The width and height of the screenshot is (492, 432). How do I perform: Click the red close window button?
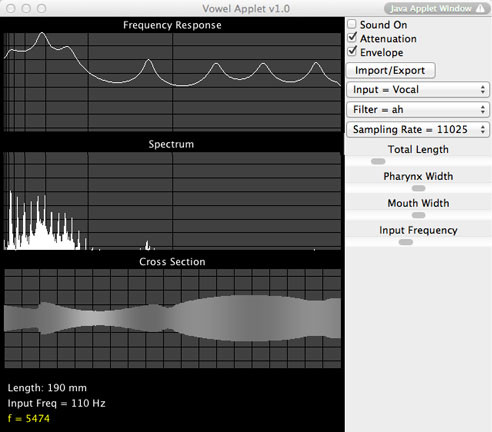click(11, 8)
